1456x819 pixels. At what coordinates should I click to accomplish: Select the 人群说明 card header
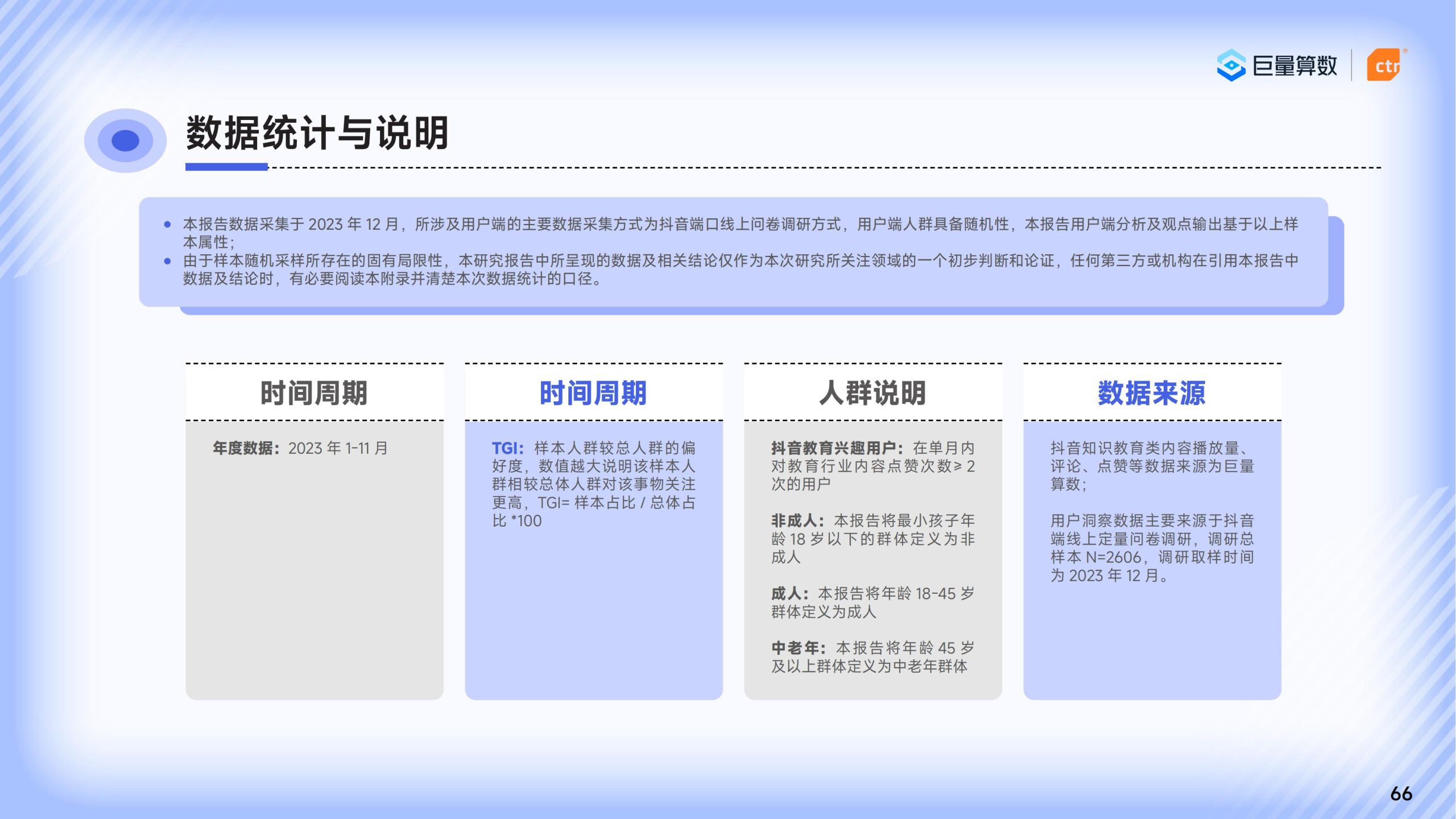pos(872,393)
